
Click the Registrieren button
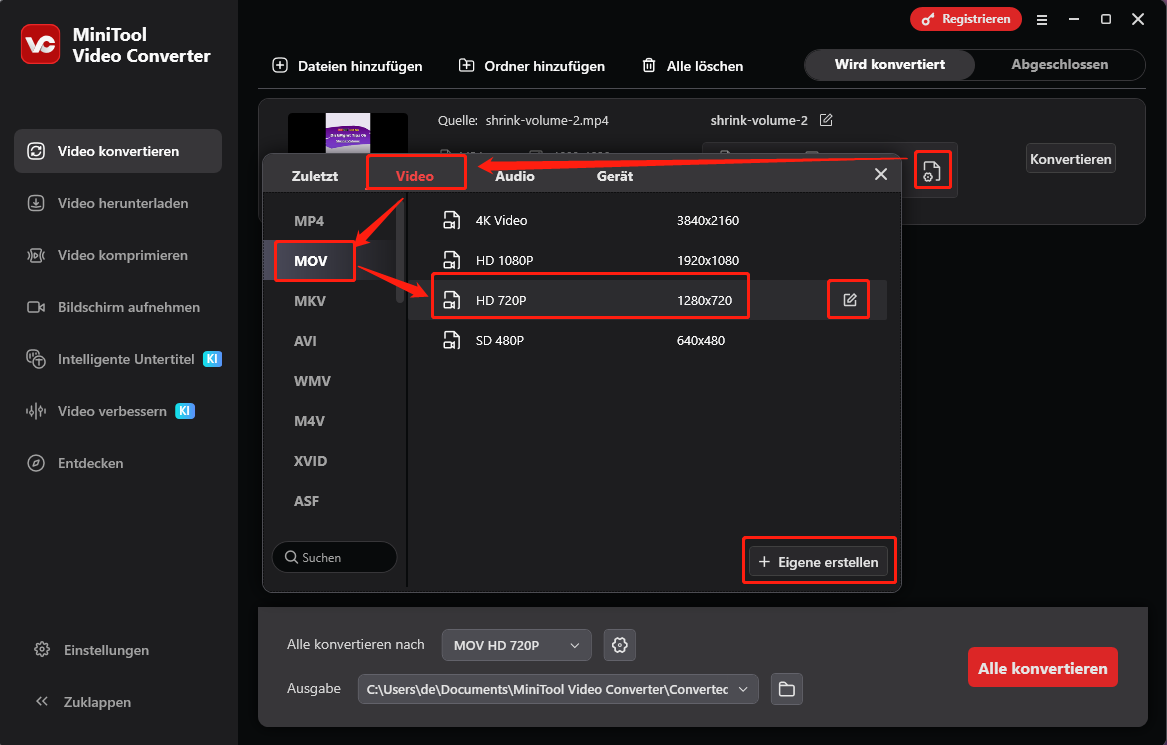pyautogui.click(x=965, y=19)
